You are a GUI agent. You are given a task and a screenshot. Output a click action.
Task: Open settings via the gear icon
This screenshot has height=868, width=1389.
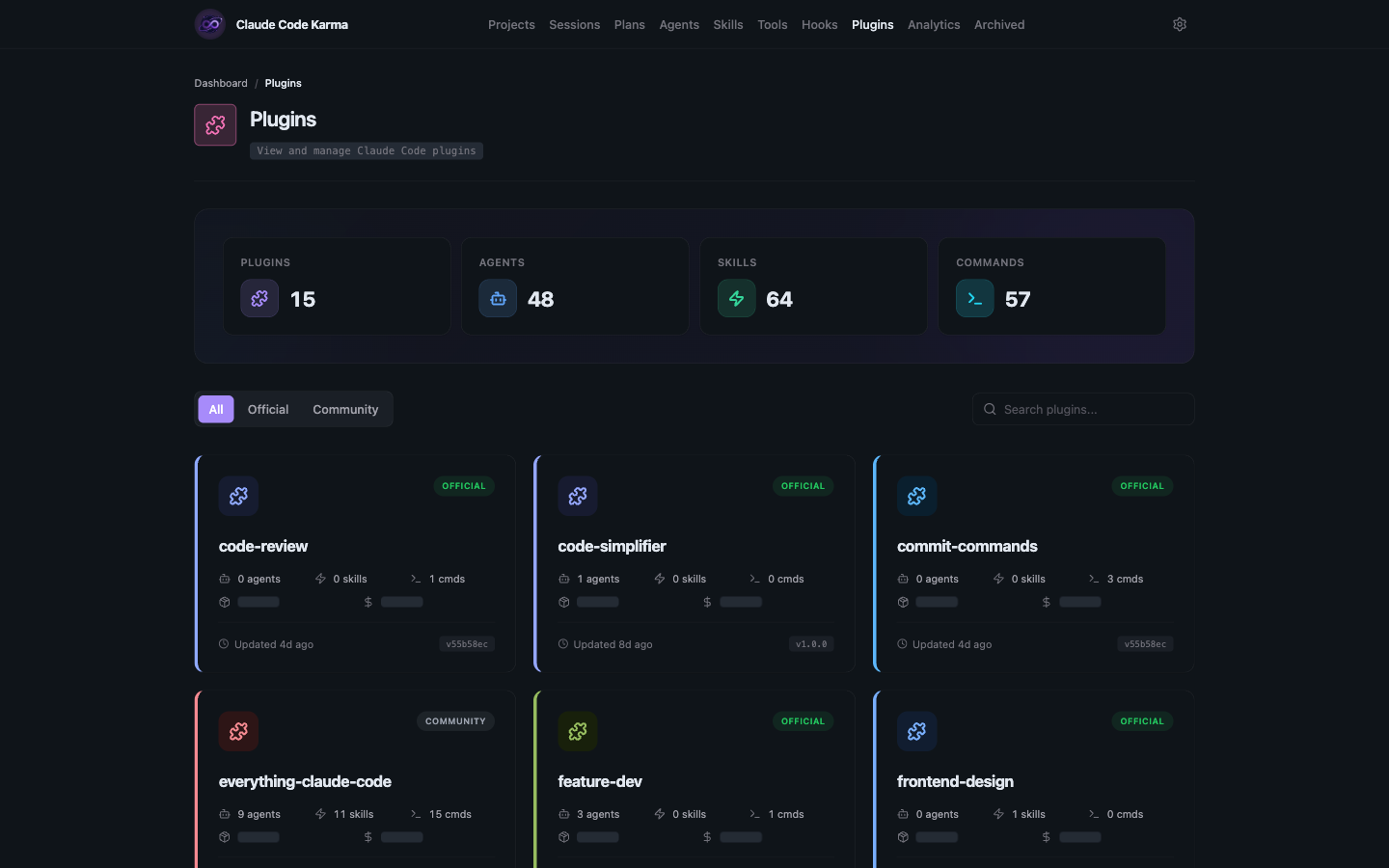1179,23
